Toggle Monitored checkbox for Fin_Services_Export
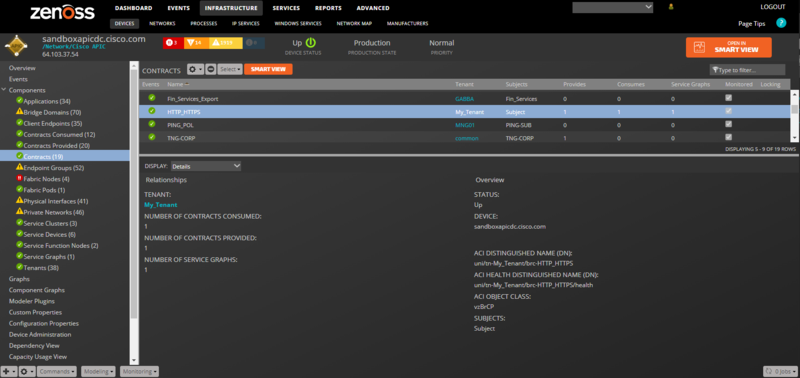 tap(729, 98)
